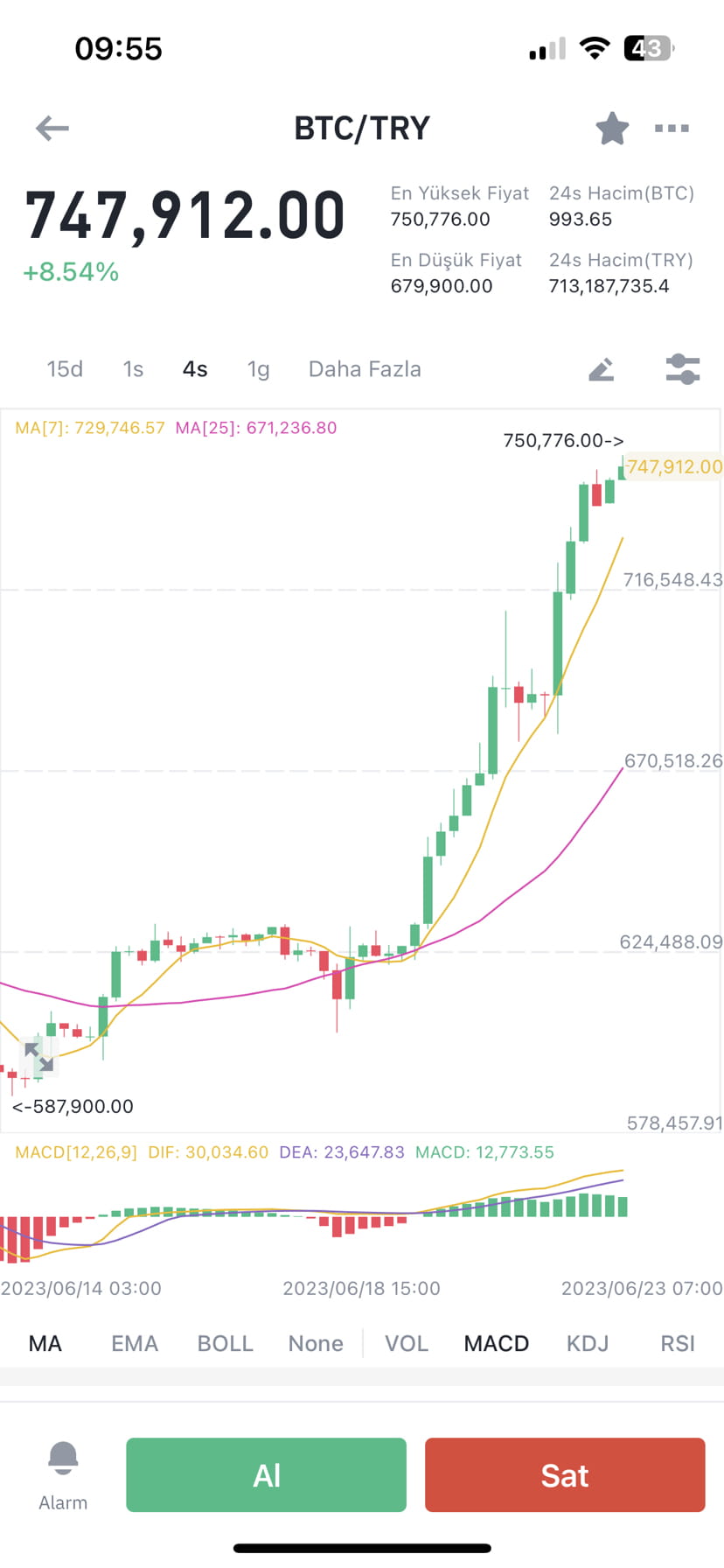
Task: Tap the current price 747,912.00 label
Action: [185, 213]
